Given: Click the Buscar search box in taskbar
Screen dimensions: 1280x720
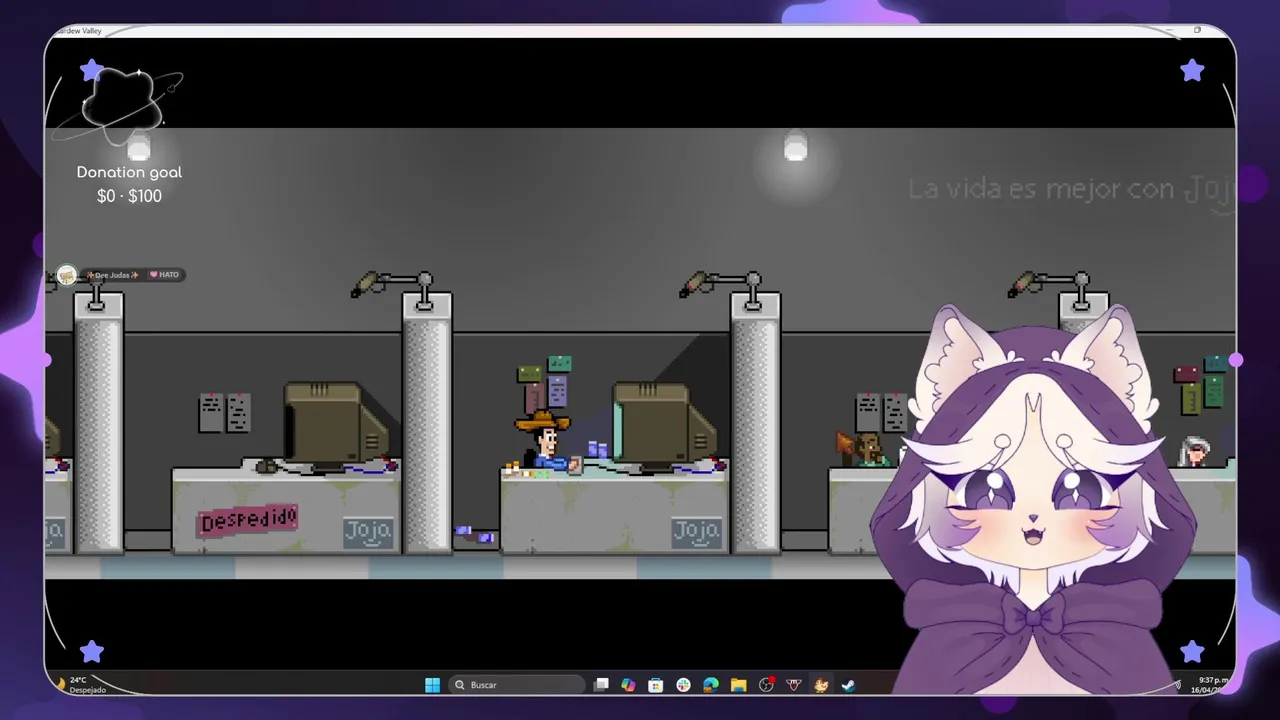Looking at the screenshot, I should pyautogui.click(x=517, y=685).
